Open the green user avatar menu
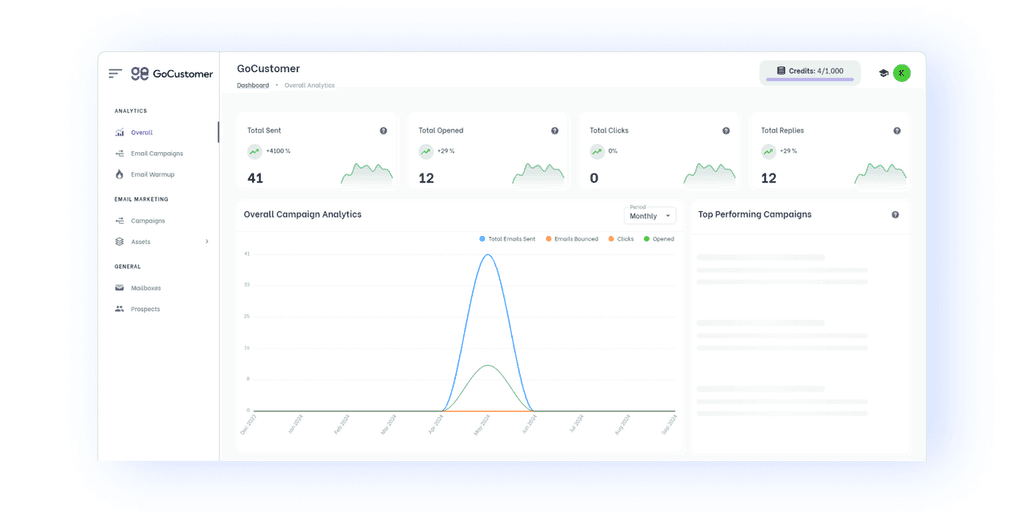This screenshot has height=512, width=1024. pos(901,73)
